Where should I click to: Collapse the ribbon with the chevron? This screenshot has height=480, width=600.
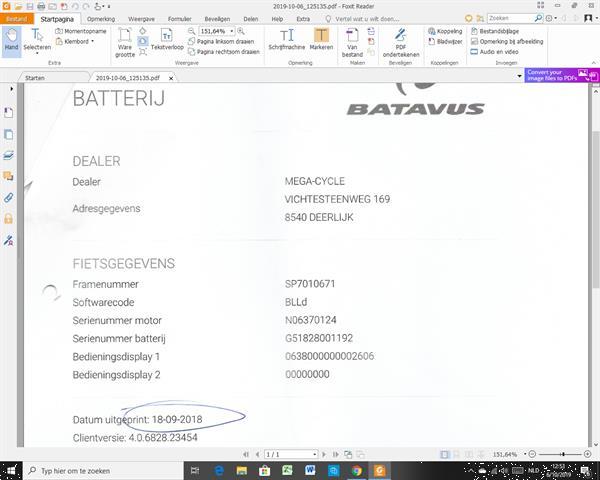(x=593, y=63)
